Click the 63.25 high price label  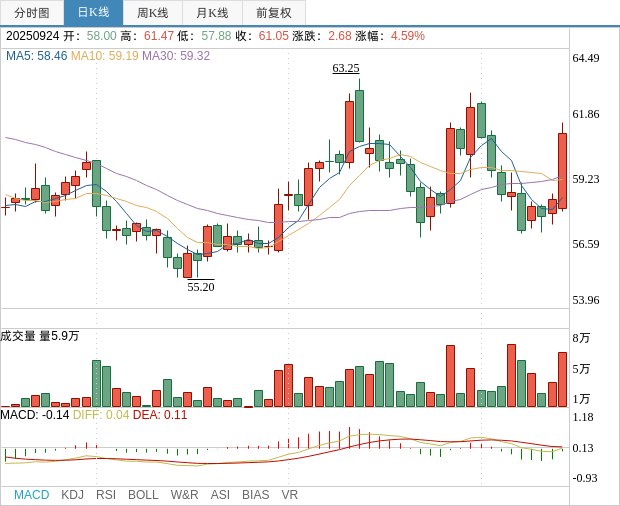[346, 68]
